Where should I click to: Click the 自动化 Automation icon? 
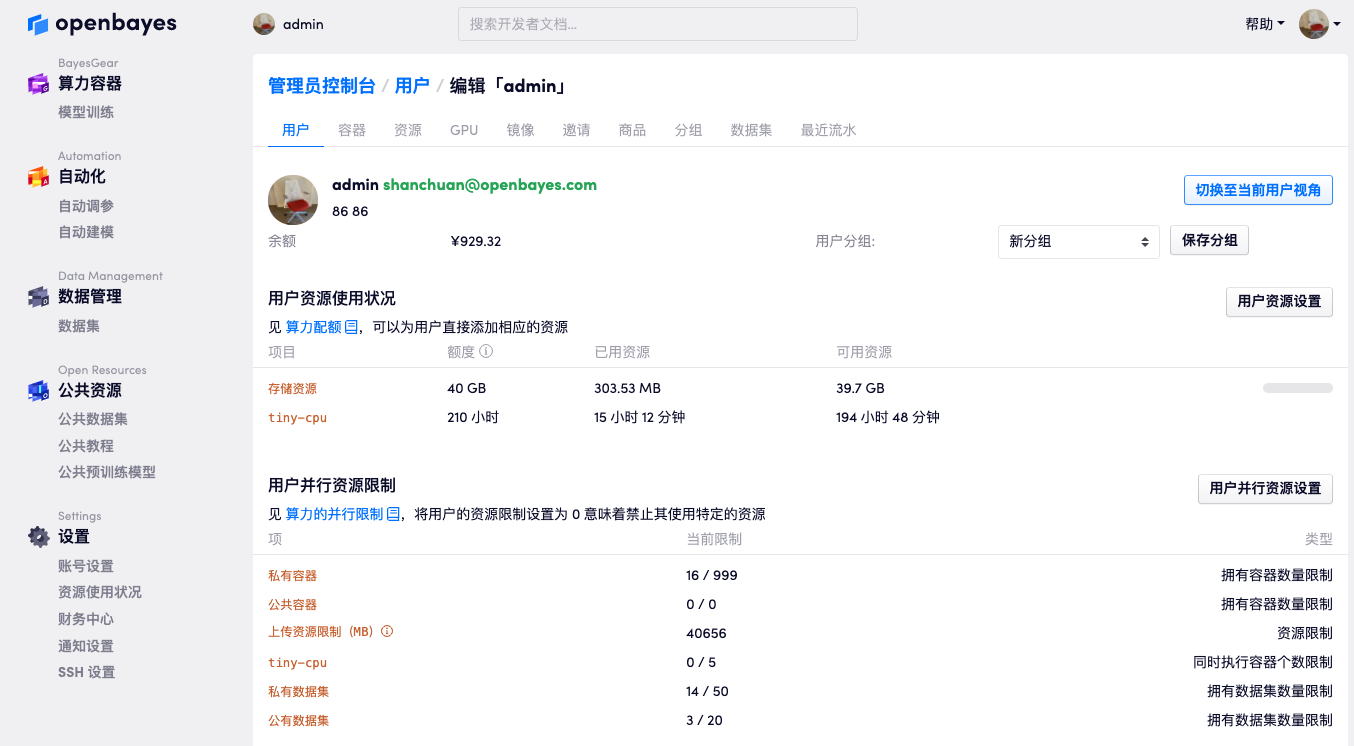pyautogui.click(x=38, y=177)
